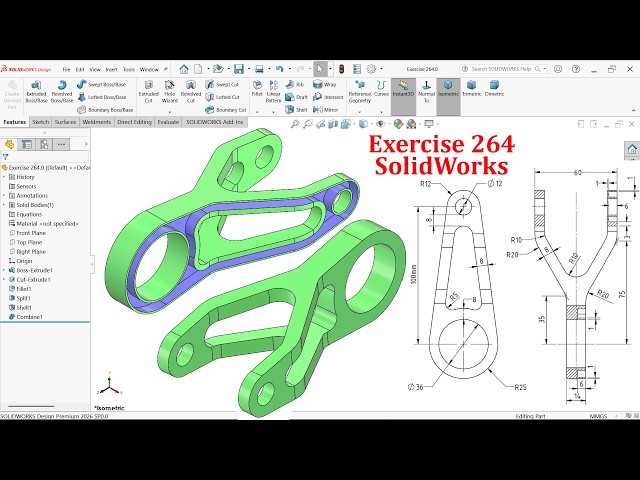640x480 pixels.
Task: Choose Lofted Boss/Base command
Action: click(x=102, y=97)
